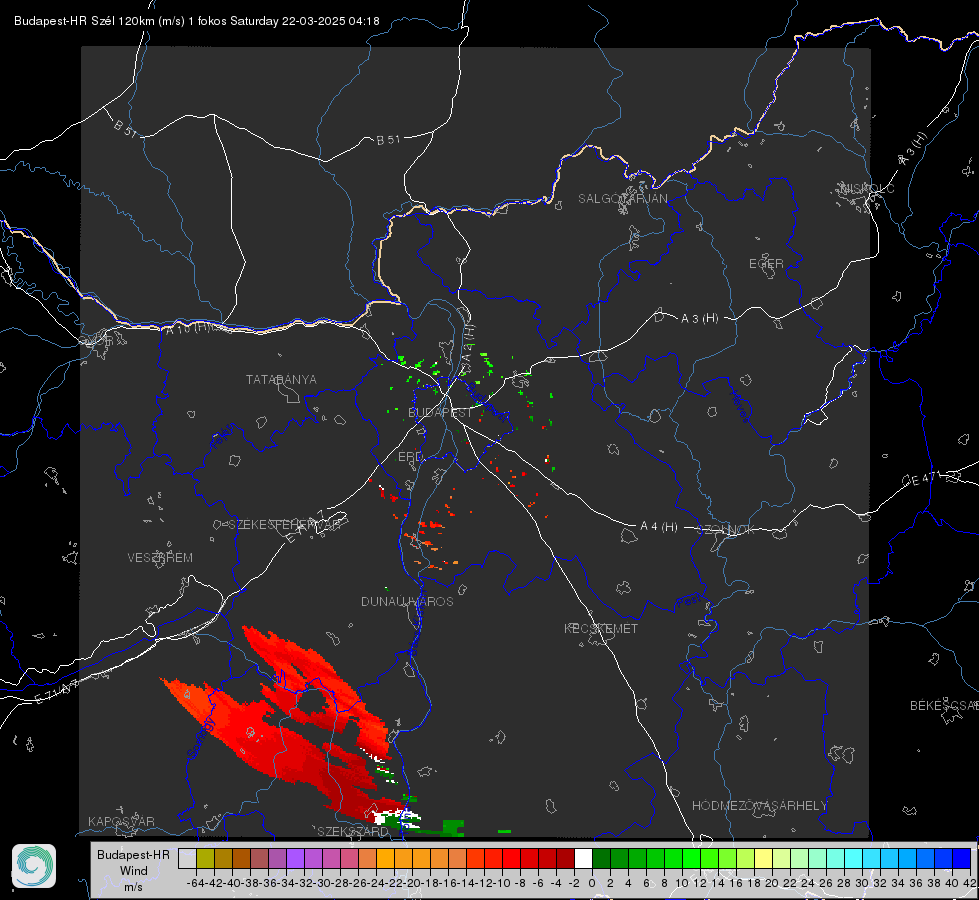Click the -64 legend value

pos(195,883)
